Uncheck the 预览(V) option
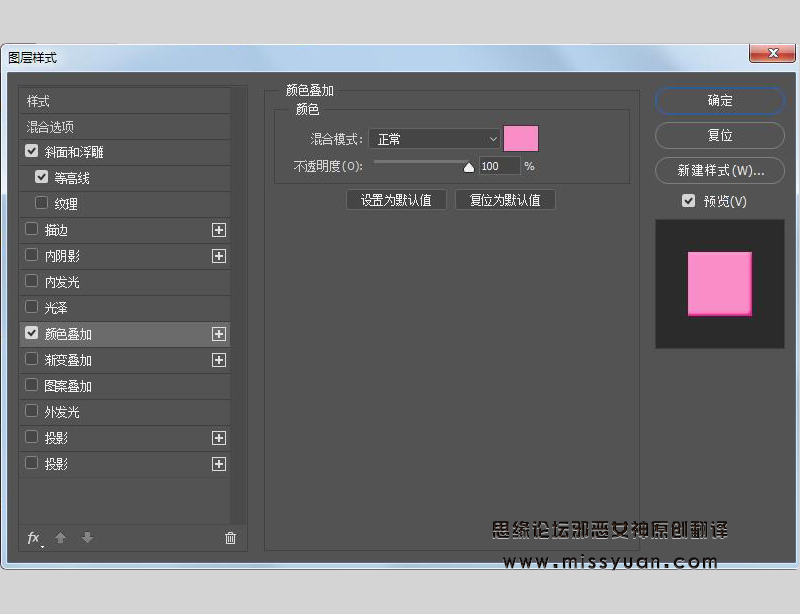 688,201
